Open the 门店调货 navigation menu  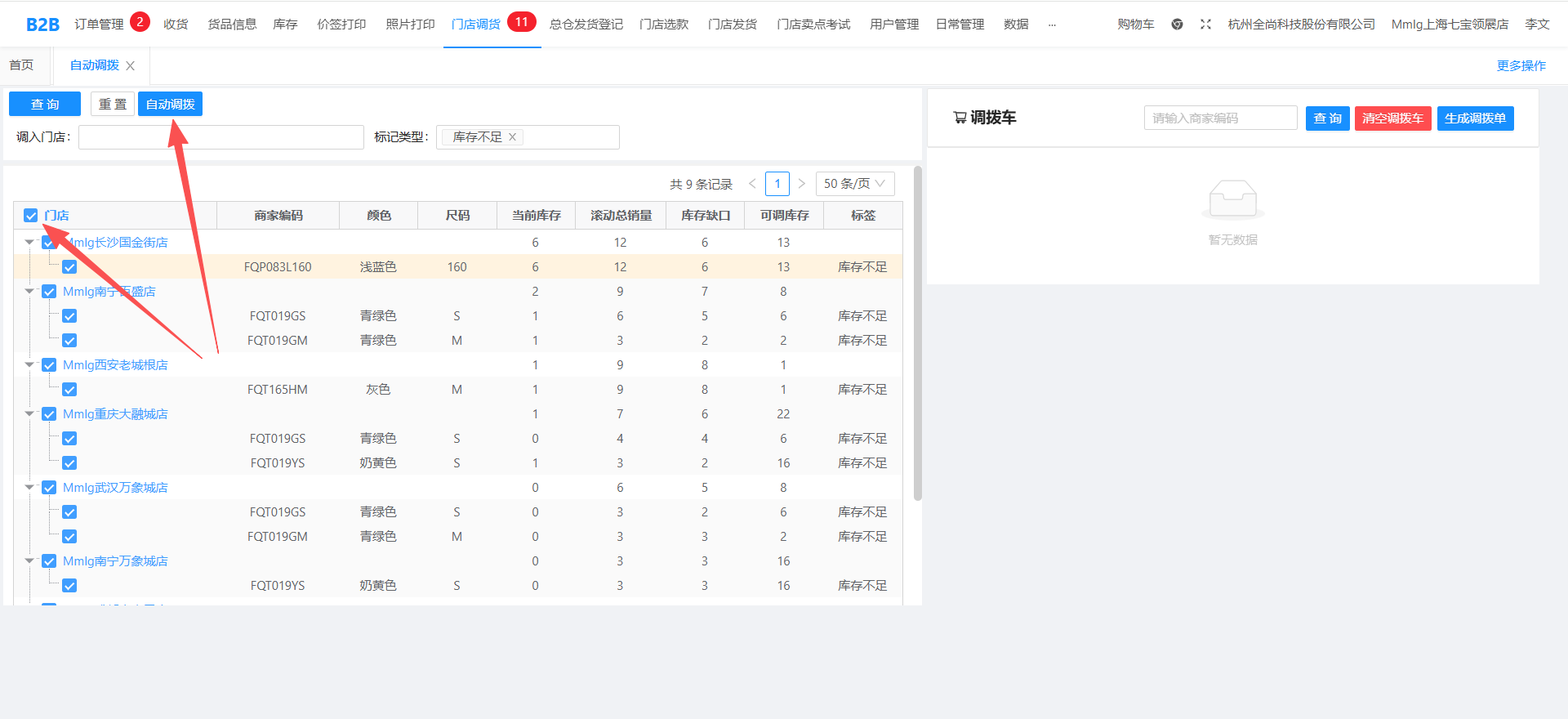(x=475, y=25)
